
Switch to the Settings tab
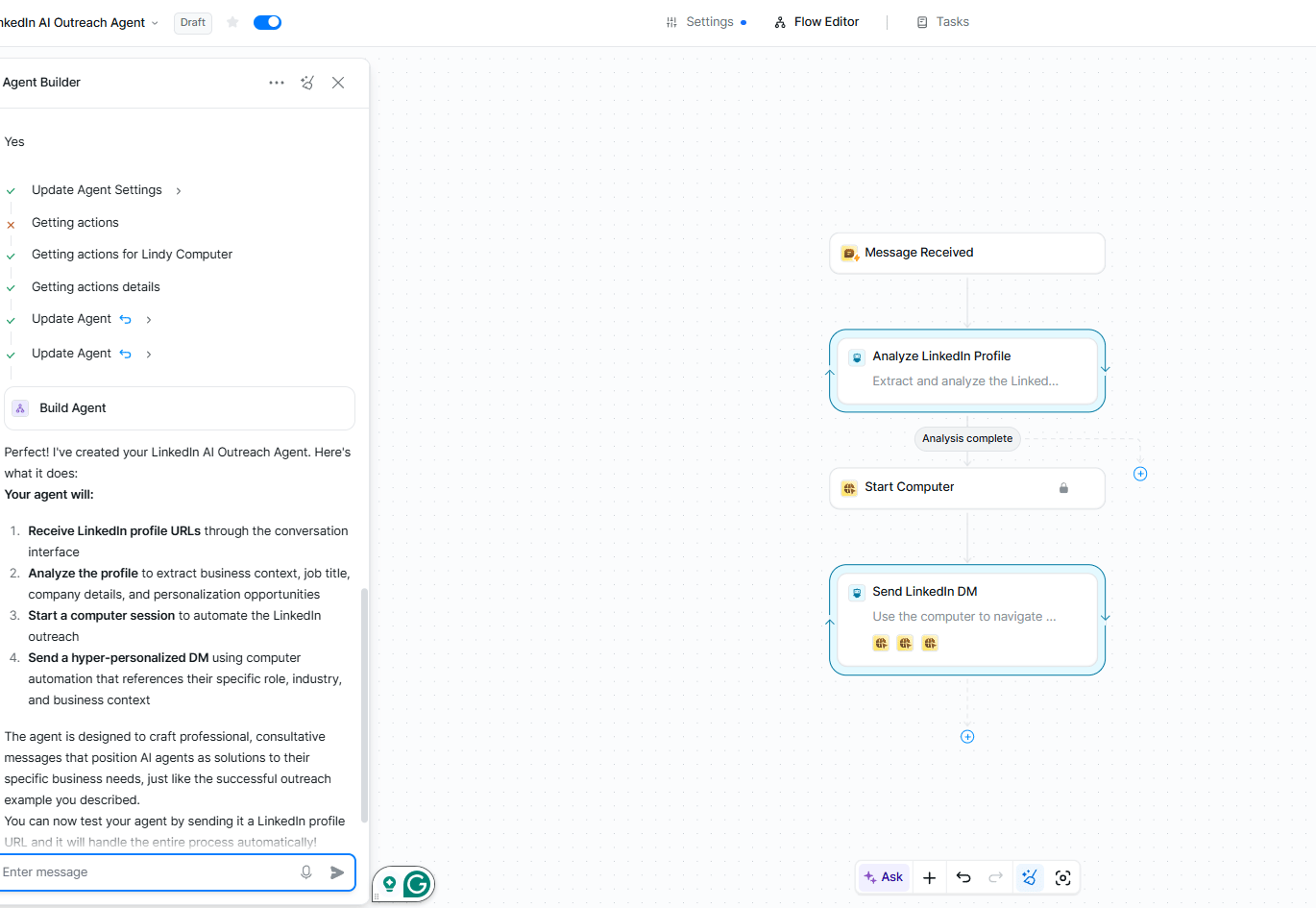click(706, 22)
